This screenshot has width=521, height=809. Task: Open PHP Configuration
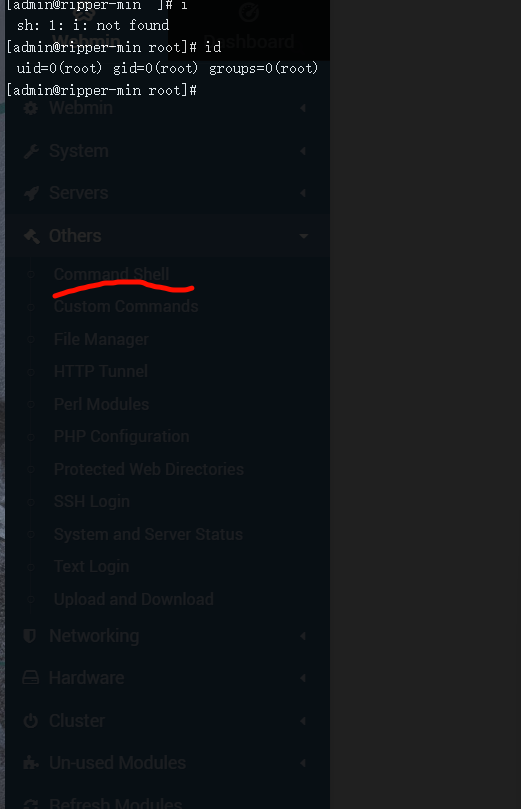click(x=121, y=436)
